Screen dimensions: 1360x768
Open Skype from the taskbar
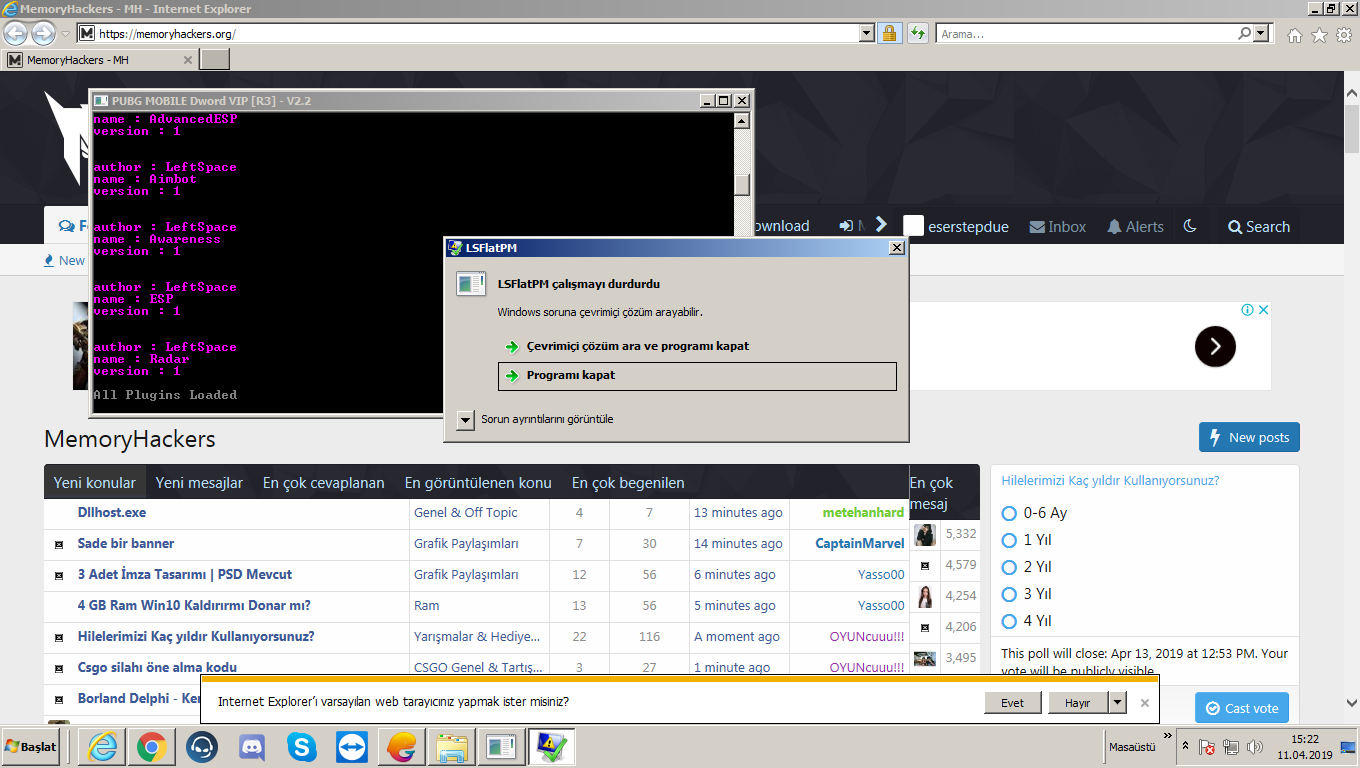(x=302, y=746)
